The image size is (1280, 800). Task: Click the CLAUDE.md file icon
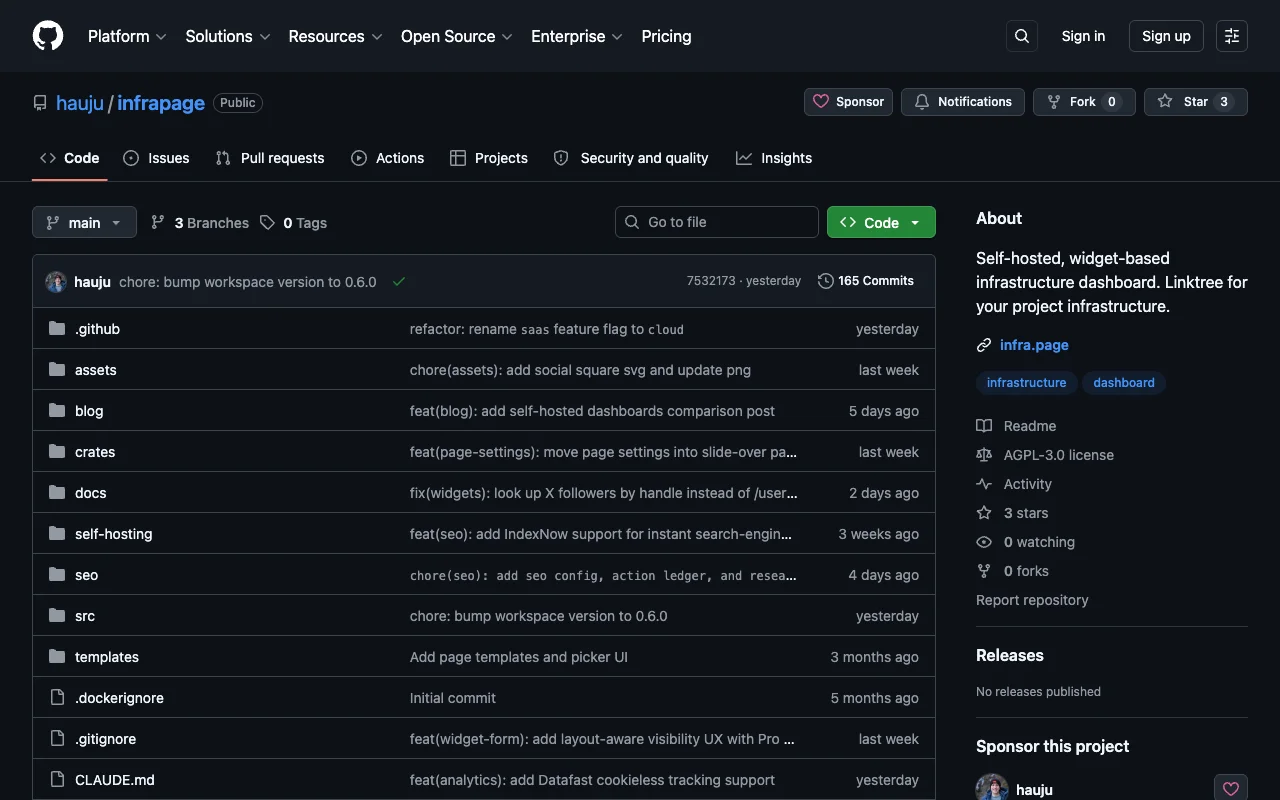(x=57, y=780)
